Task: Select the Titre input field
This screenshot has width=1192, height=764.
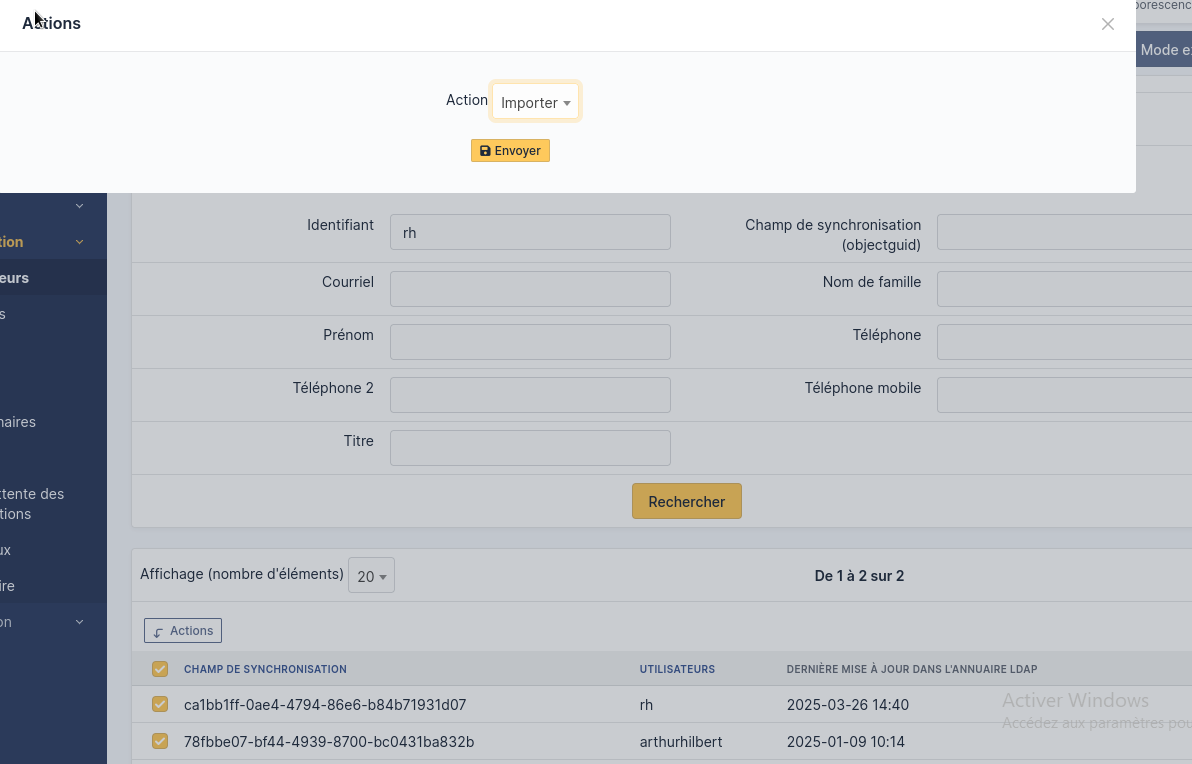Action: (x=530, y=448)
